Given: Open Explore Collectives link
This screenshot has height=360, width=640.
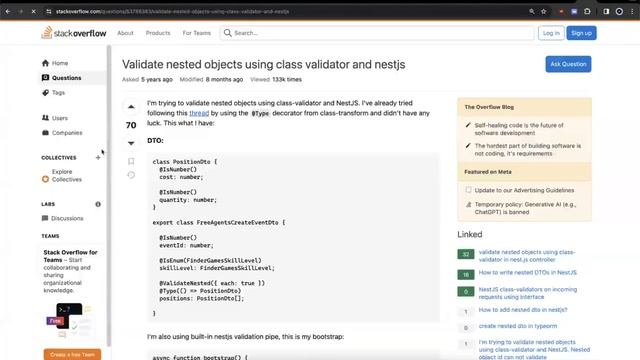Looking at the screenshot, I should [x=67, y=176].
